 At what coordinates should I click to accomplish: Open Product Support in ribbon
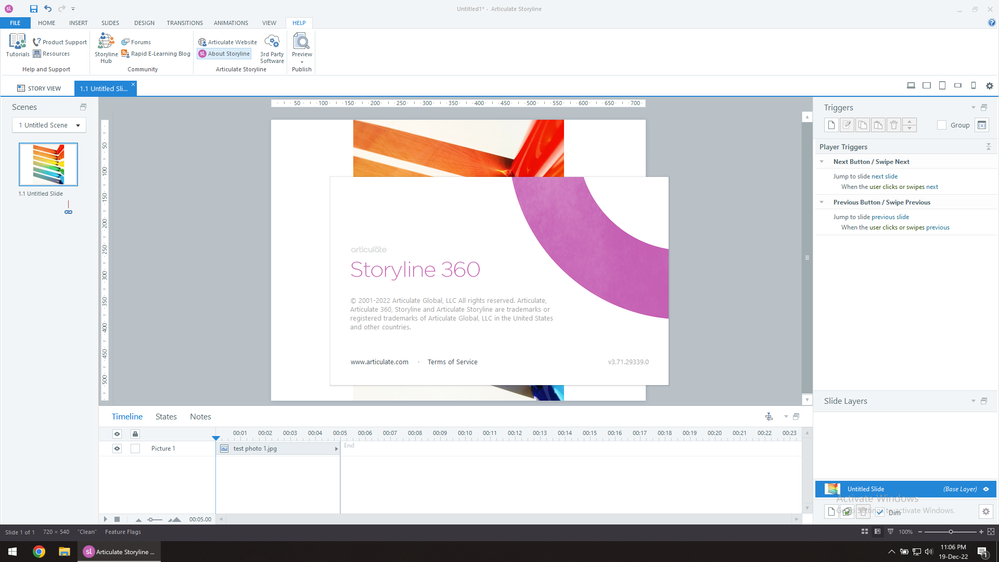coord(59,42)
